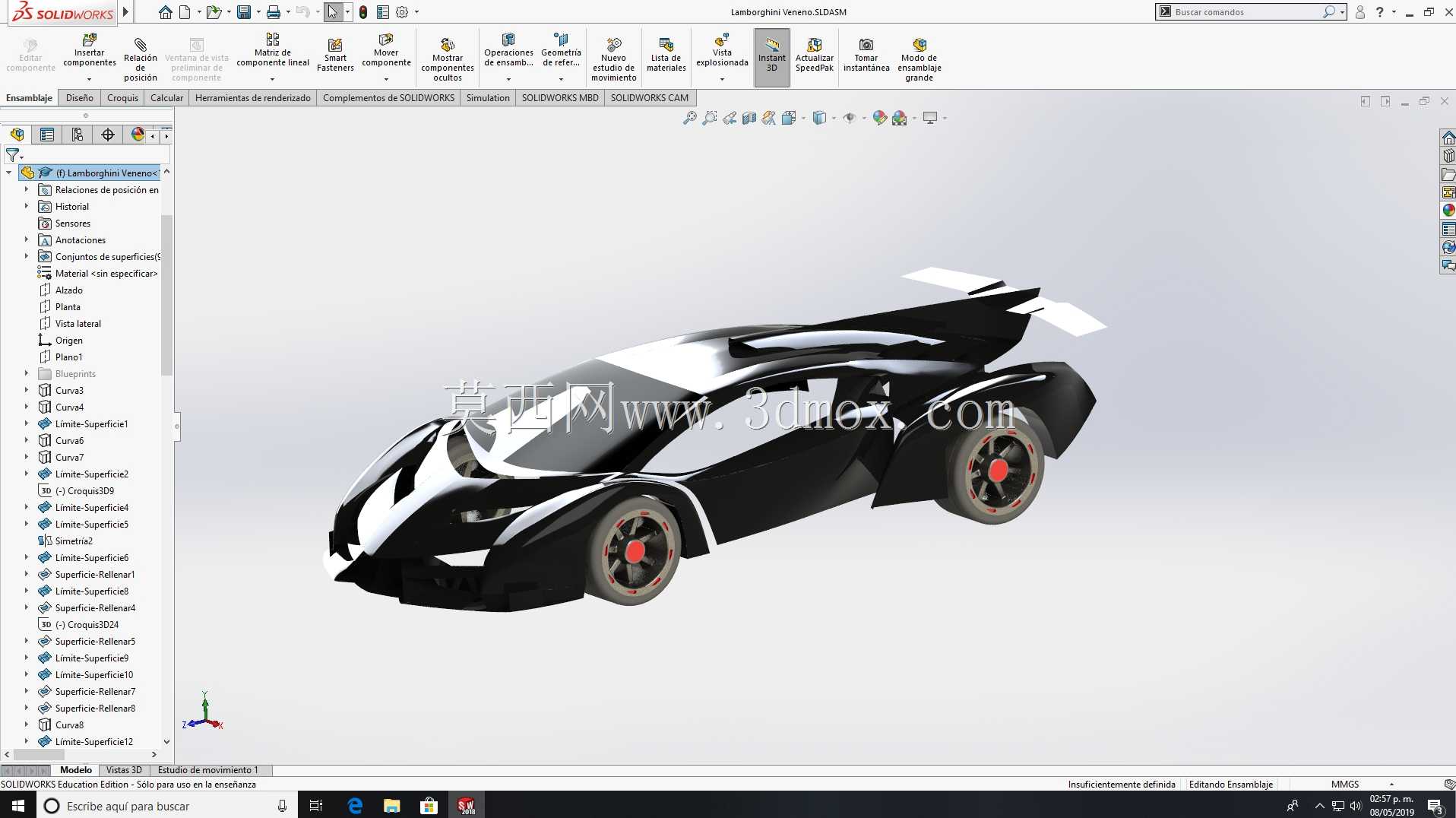Open the Design Library task pane icon
Viewport: 1456px width, 818px height.
point(1448,156)
